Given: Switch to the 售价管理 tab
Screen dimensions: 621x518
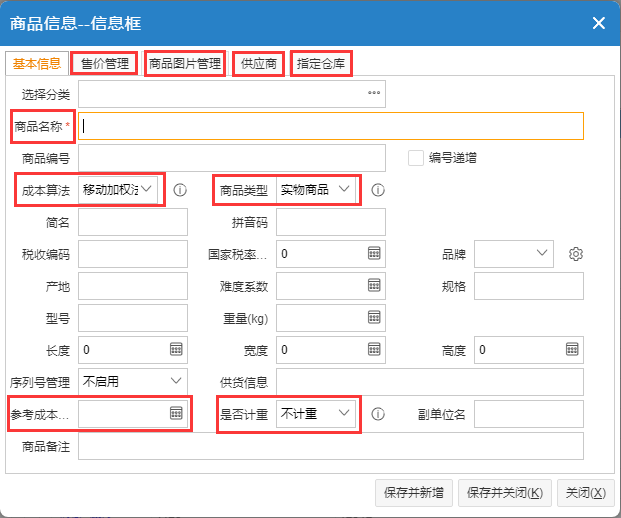Looking at the screenshot, I should [x=105, y=63].
